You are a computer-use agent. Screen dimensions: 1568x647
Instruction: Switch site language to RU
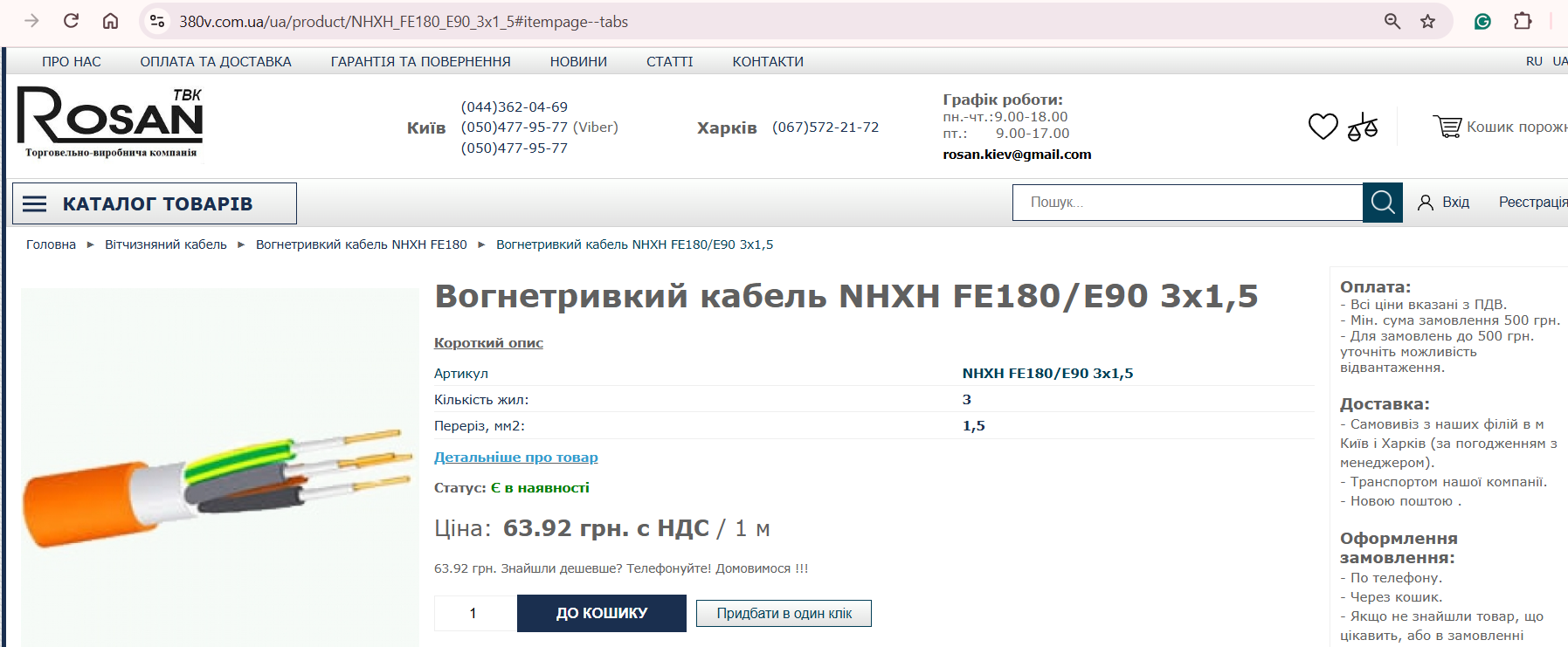[1534, 61]
